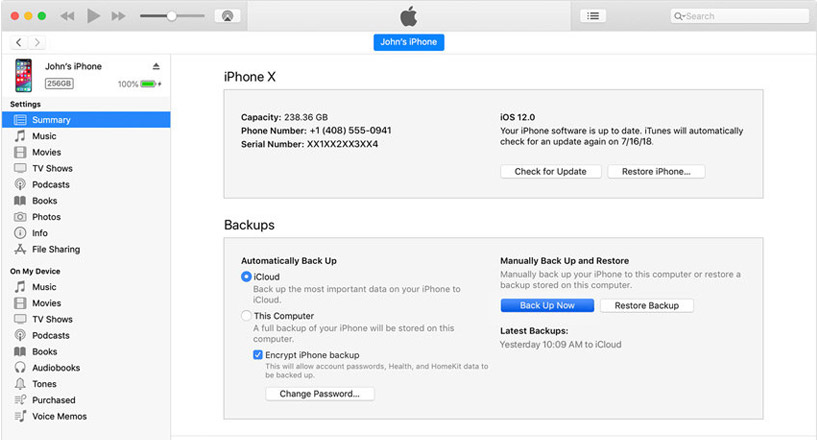The width and height of the screenshot is (818, 440).
Task: Click the serial number XX1XX2XX3XX4
Action: [x=342, y=144]
